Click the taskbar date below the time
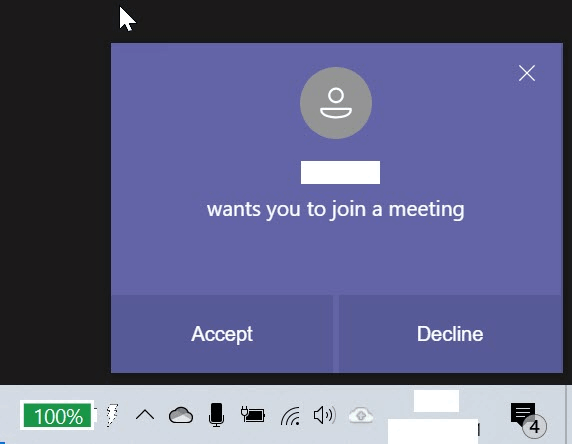Screen dimensions: 572x444 click(x=433, y=431)
